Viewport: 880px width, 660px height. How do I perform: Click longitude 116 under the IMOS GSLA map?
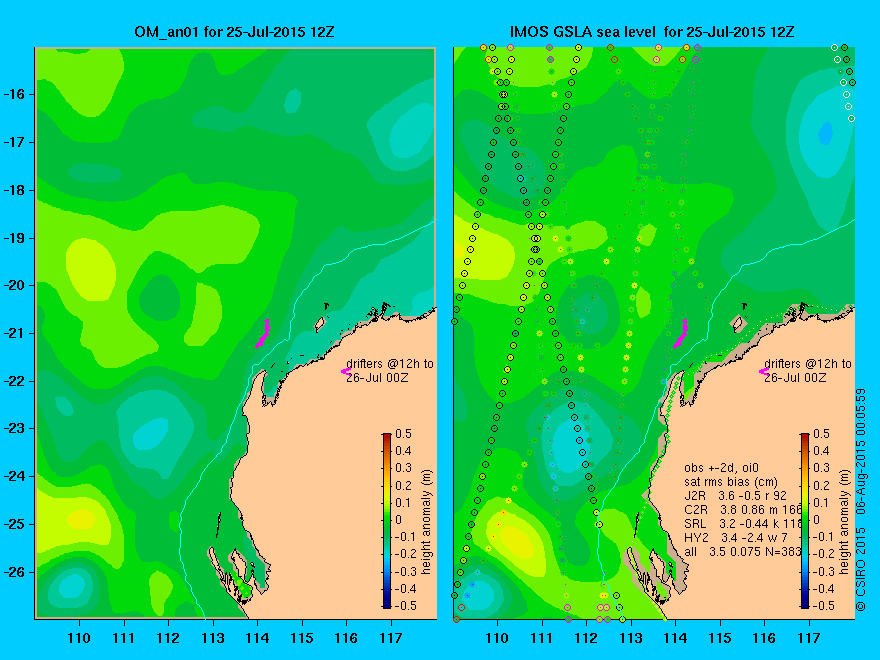764,638
